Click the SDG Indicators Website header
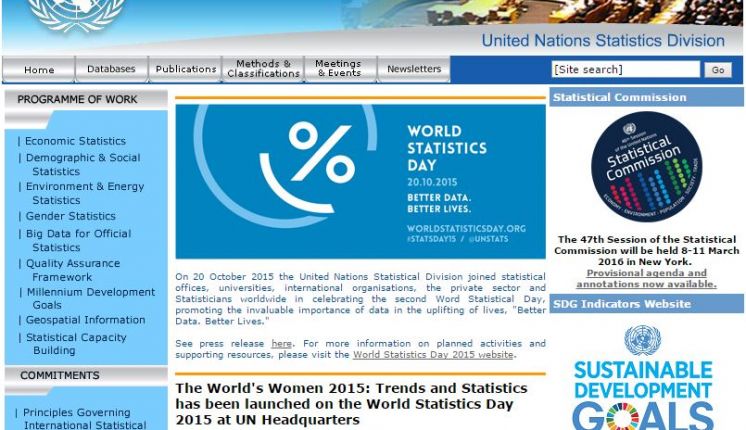Image resolution: width=746 pixels, height=430 pixels. click(x=646, y=303)
